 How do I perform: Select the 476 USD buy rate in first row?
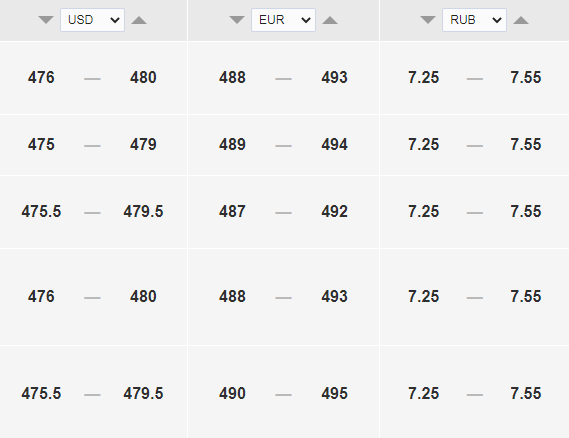pyautogui.click(x=41, y=78)
